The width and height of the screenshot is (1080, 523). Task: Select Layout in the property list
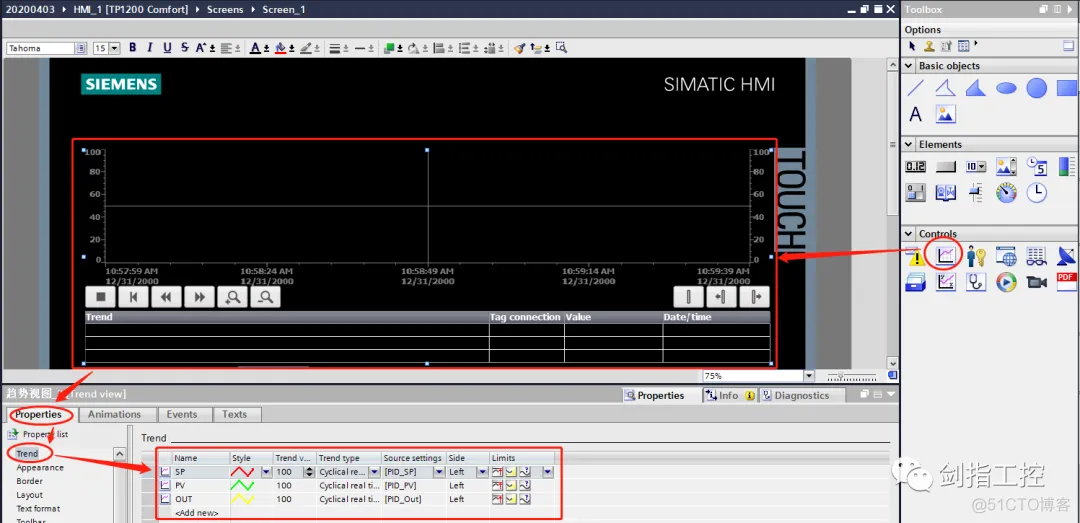[x=30, y=495]
